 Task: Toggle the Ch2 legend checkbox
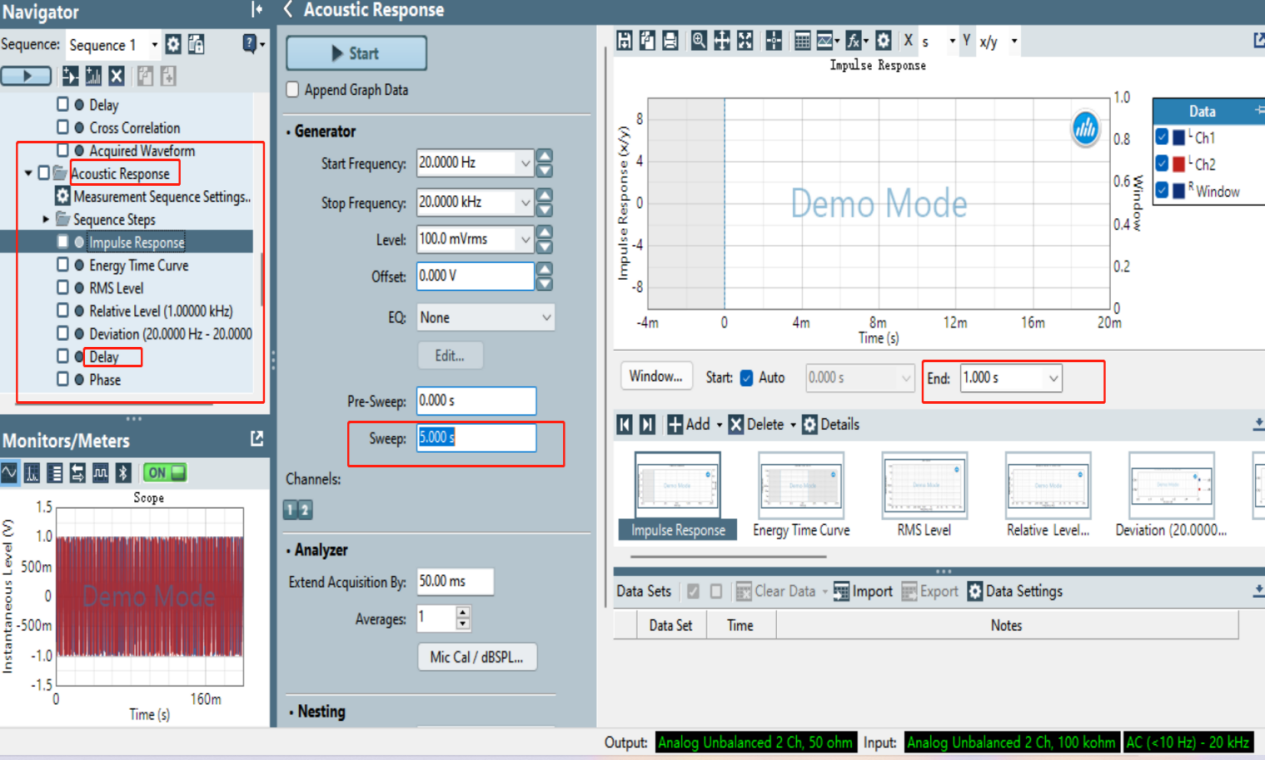(1162, 164)
